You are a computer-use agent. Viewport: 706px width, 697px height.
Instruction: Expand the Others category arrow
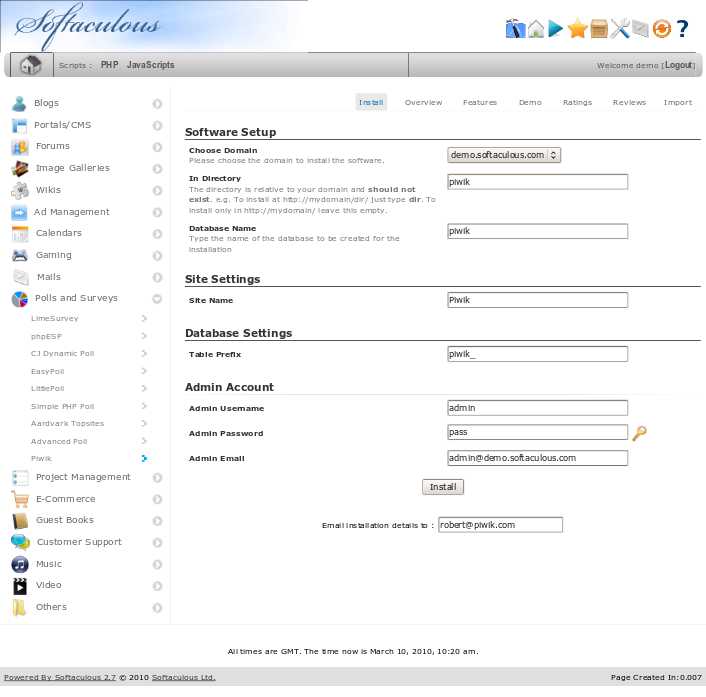point(157,608)
